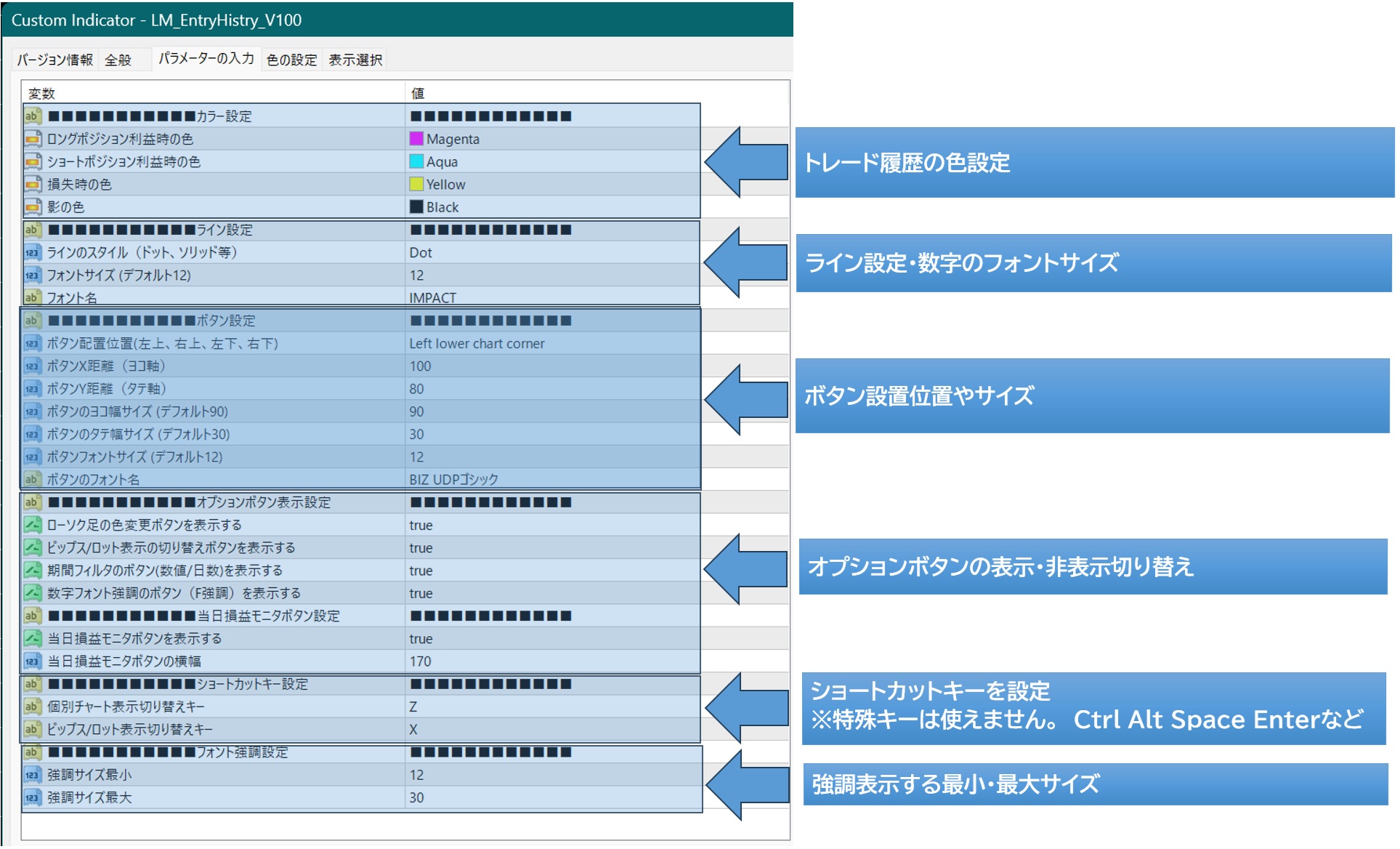Open the Left lower chart corner dropdown
This screenshot has width=1400, height=849.
[x=477, y=344]
